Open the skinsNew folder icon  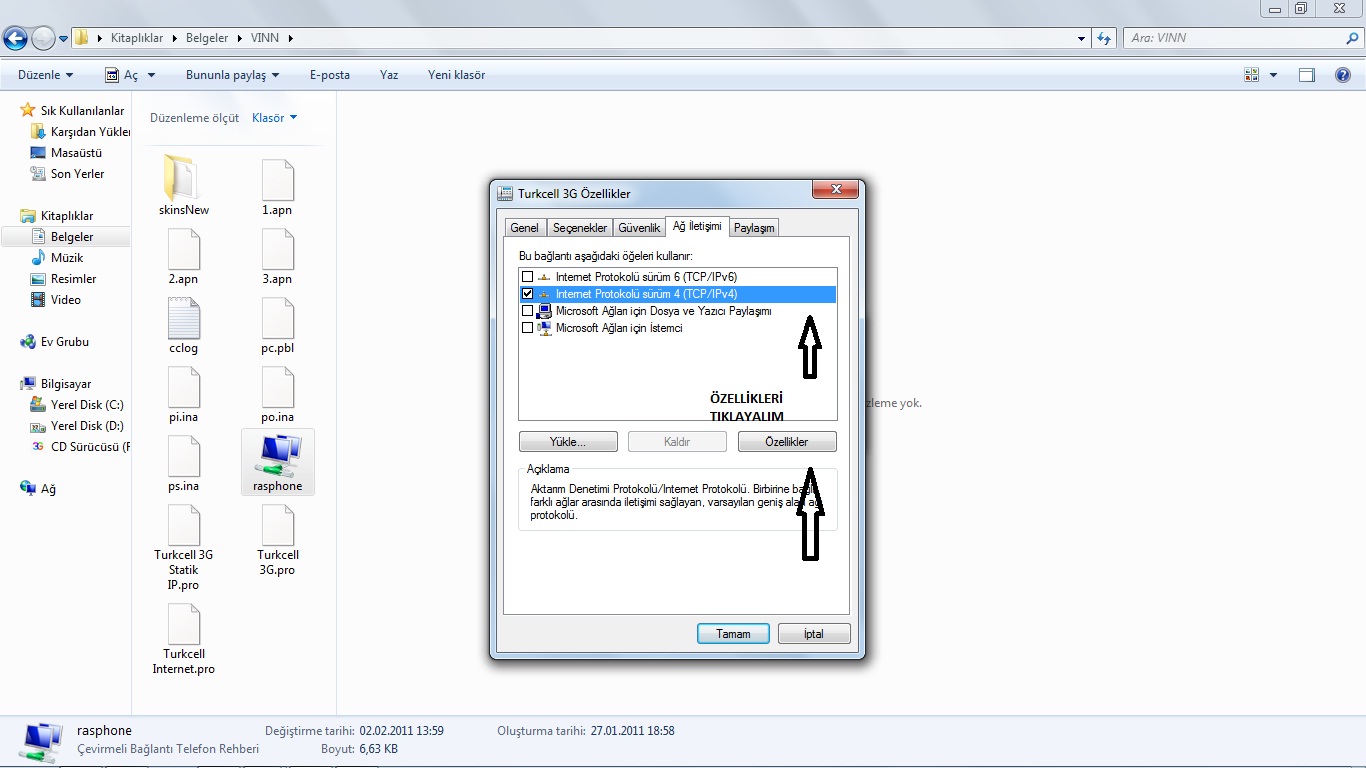[183, 178]
